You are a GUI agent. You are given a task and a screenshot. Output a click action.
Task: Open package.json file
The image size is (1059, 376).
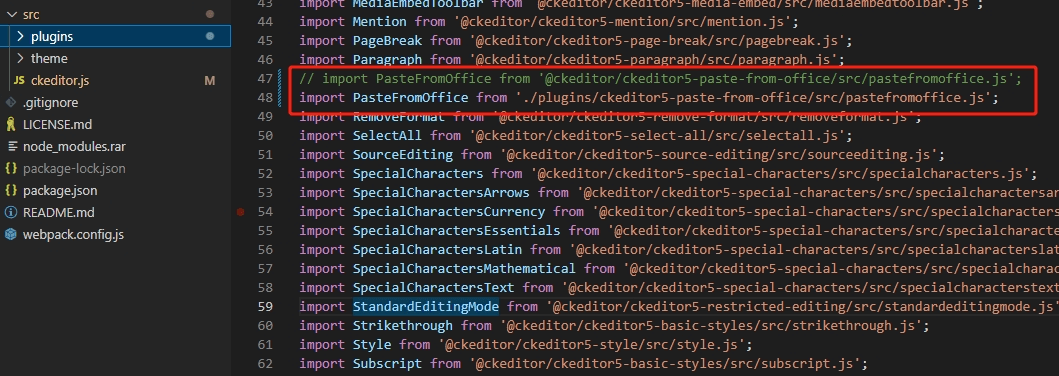click(60, 191)
